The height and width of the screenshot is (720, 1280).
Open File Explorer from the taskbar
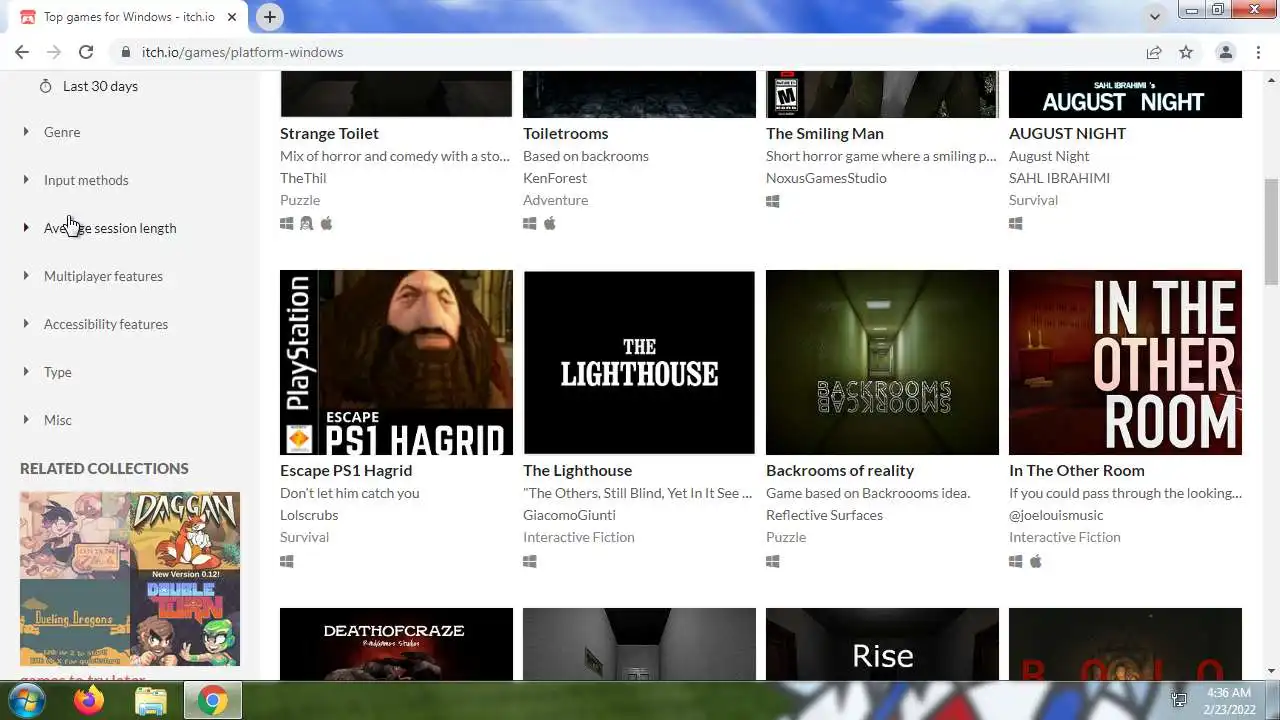coord(151,701)
